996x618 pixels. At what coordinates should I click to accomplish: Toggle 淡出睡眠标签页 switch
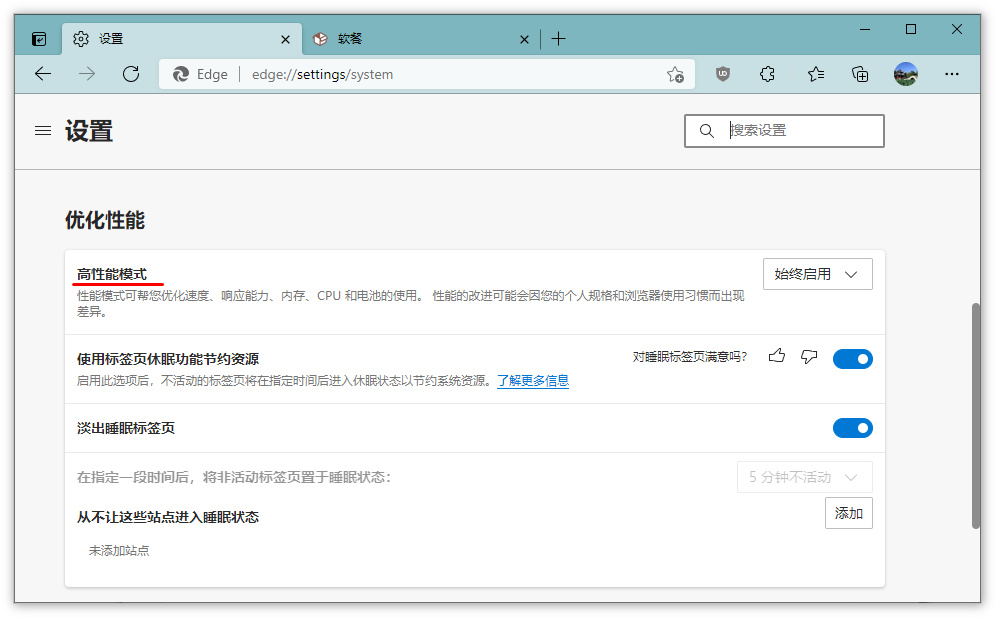pos(852,428)
